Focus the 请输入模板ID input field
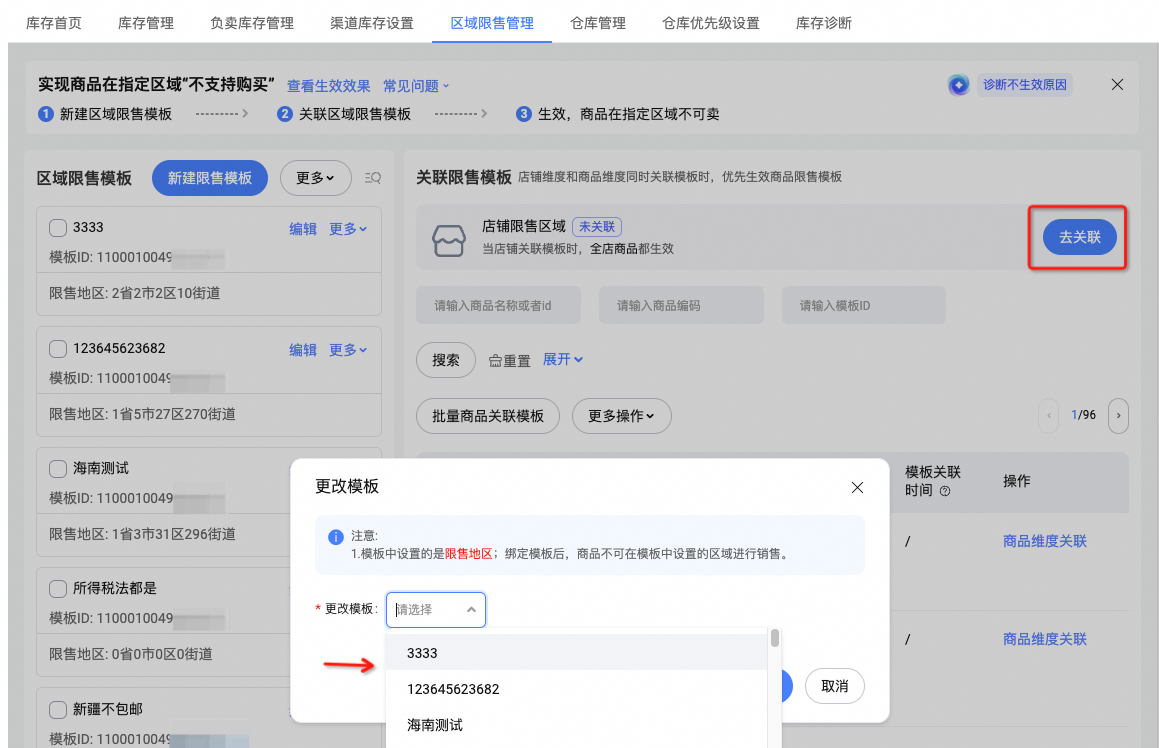Screen dimensions: 1159x748 click(864, 305)
